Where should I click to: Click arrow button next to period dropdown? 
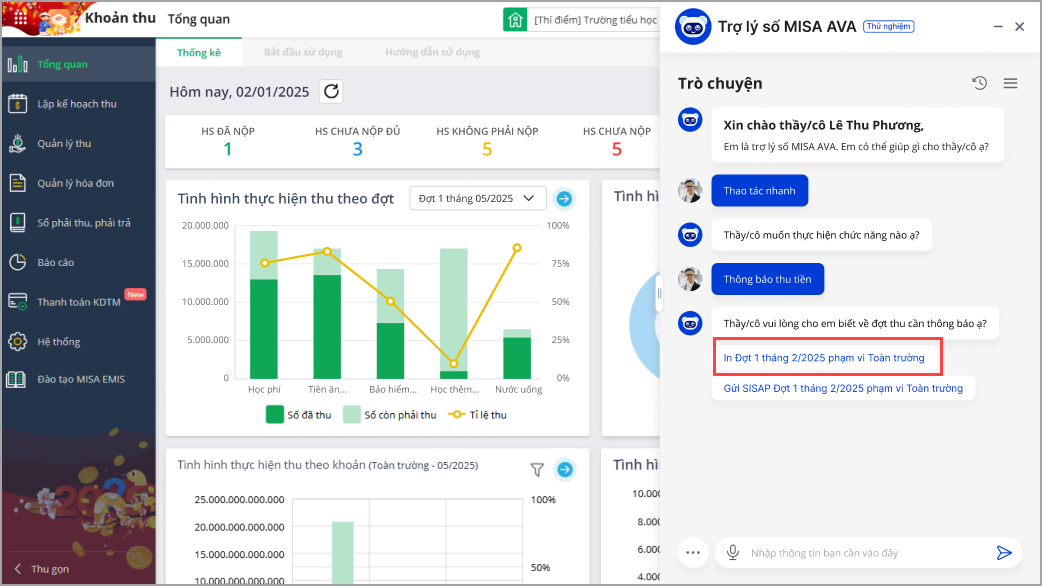click(x=564, y=199)
